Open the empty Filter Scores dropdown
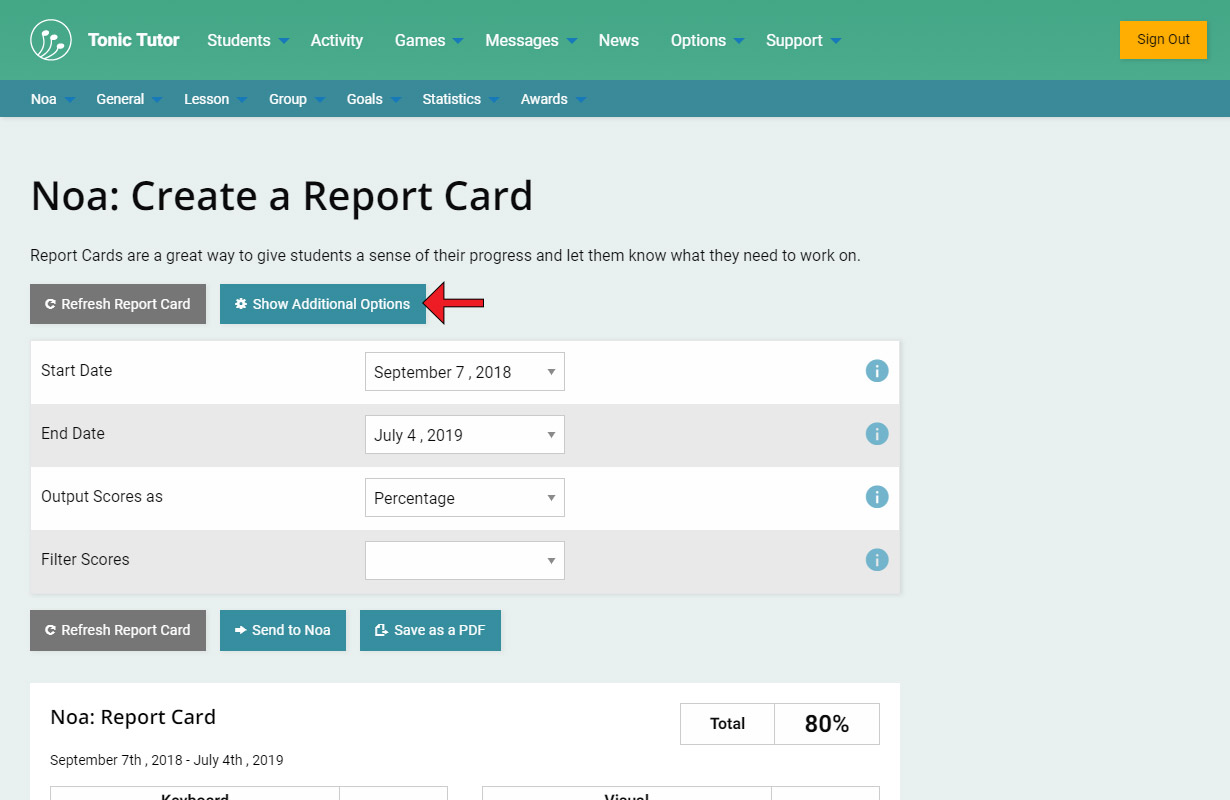This screenshot has width=1230, height=800. 464,561
